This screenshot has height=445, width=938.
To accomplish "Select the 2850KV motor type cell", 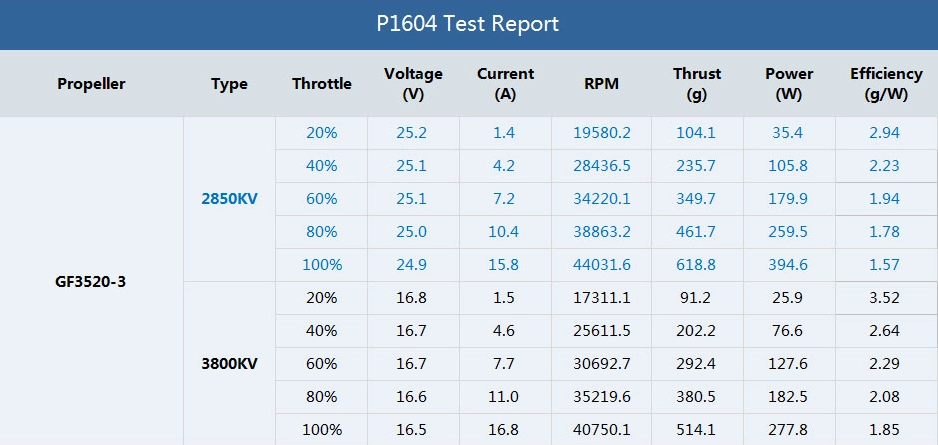I will (229, 199).
